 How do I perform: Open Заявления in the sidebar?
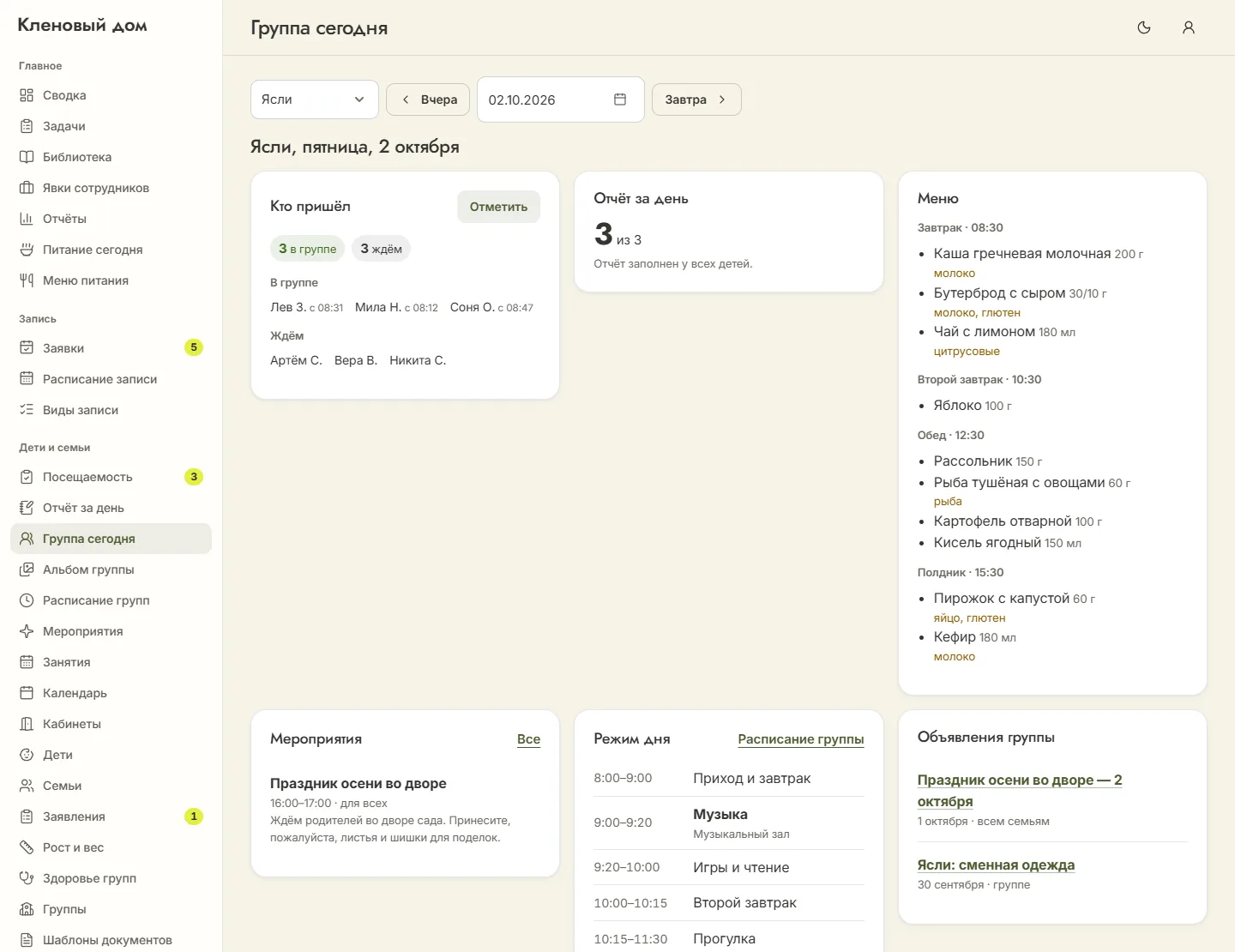click(111, 816)
